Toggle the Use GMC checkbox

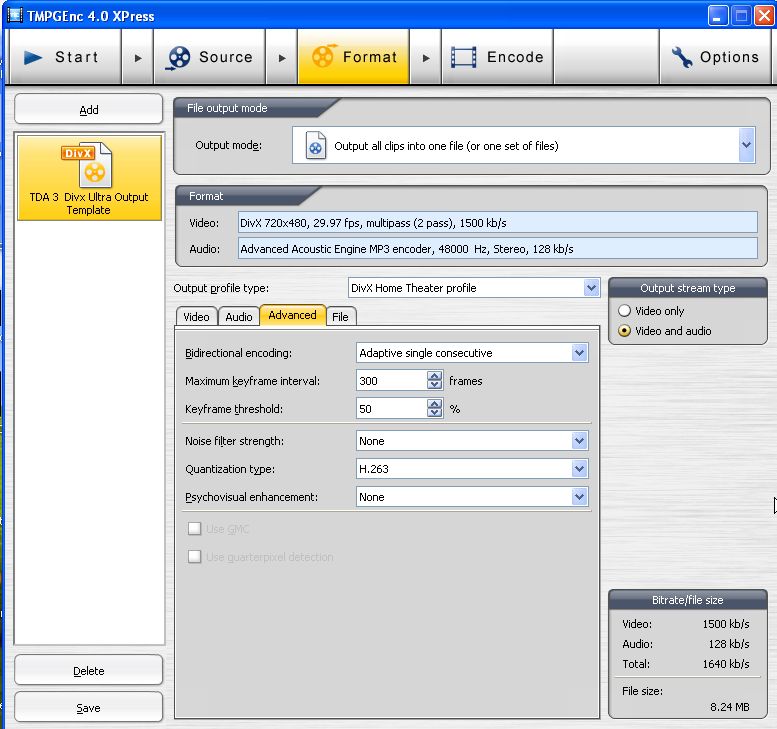194,529
